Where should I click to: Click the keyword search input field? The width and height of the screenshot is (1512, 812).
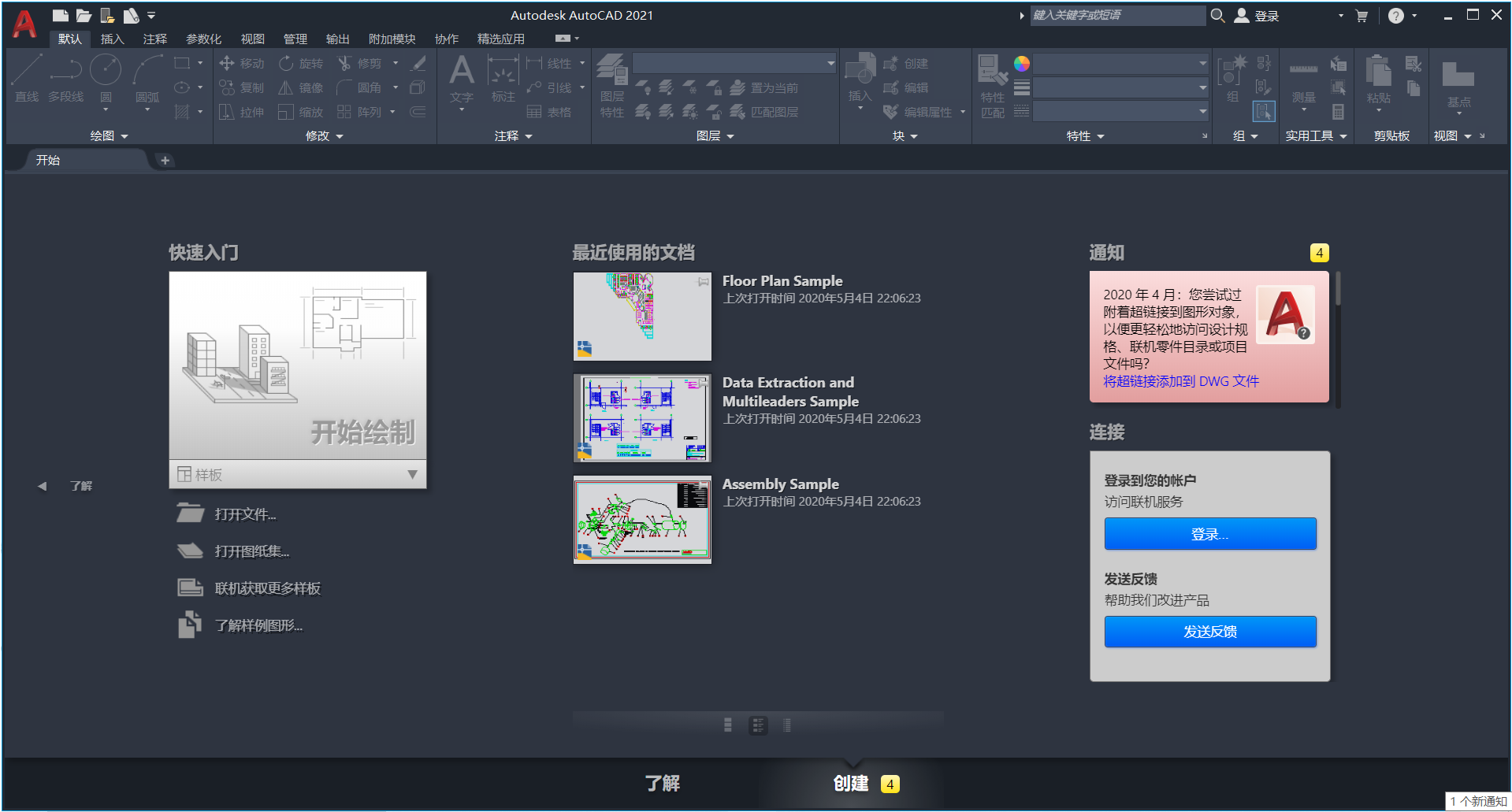coord(1117,15)
